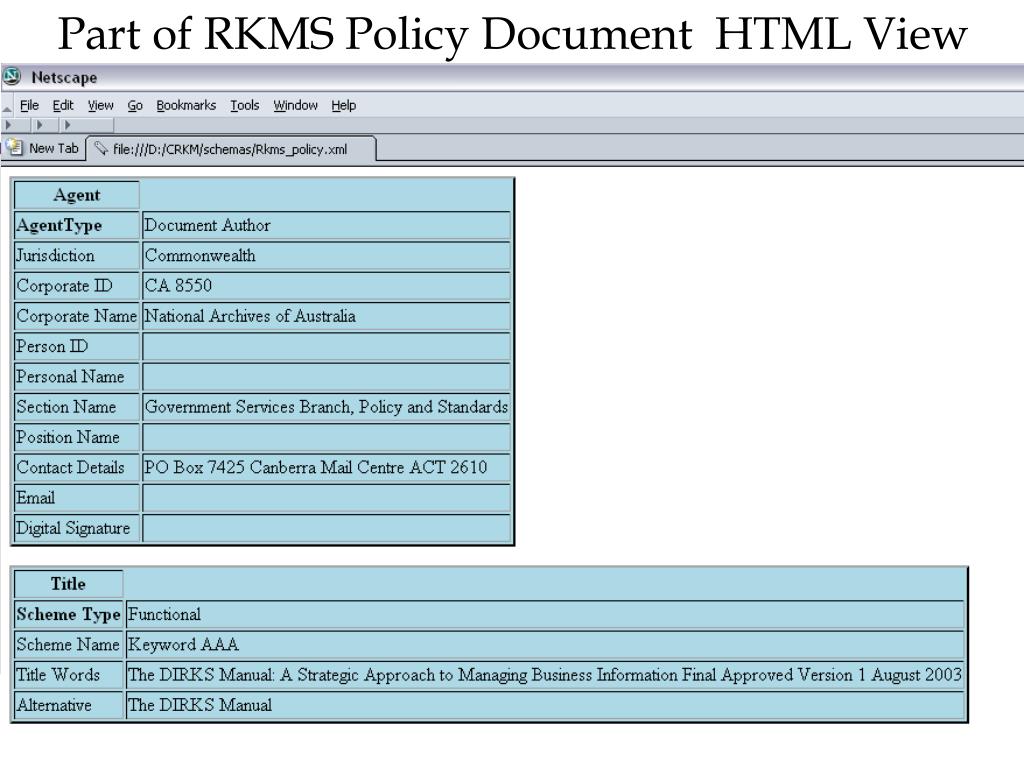Click the Personal Name label
This screenshot has height=768, width=1024.
[x=70, y=377]
